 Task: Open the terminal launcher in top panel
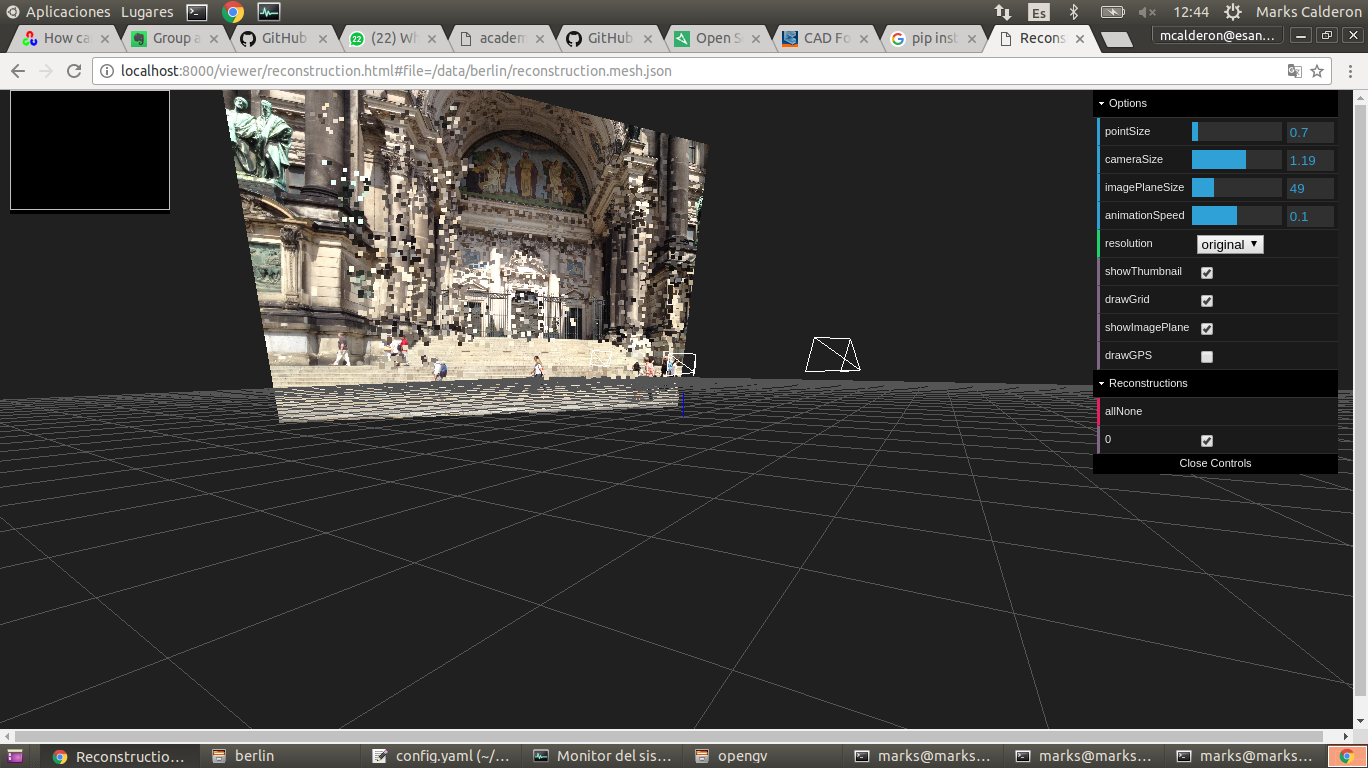tap(197, 12)
